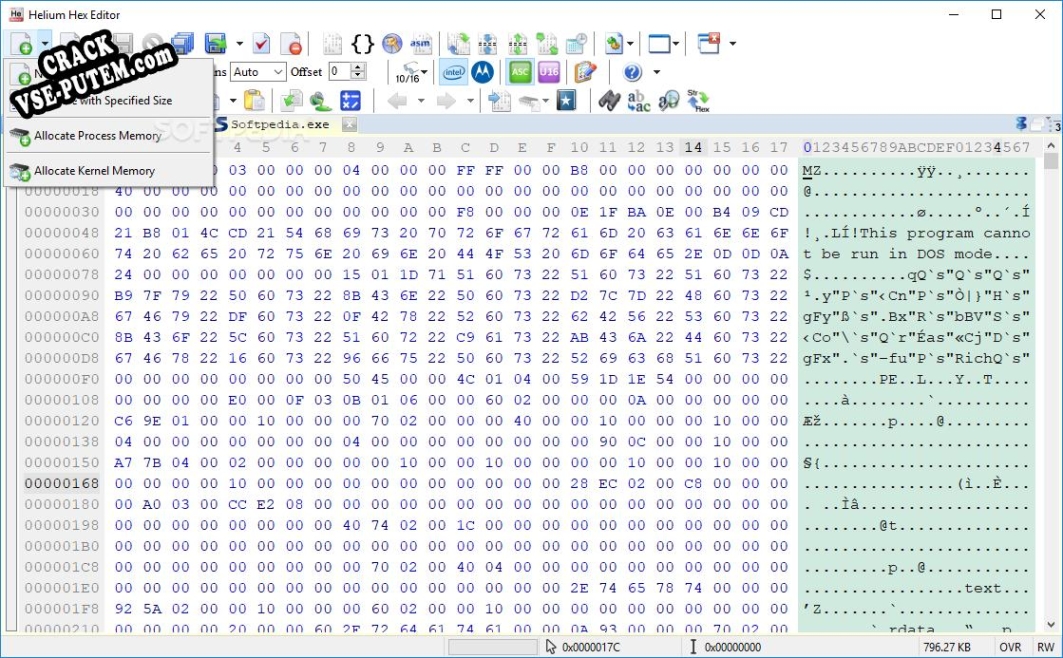The width and height of the screenshot is (1063, 658).
Task: Expand the forward navigation dropdown arrow
Action: [470, 100]
